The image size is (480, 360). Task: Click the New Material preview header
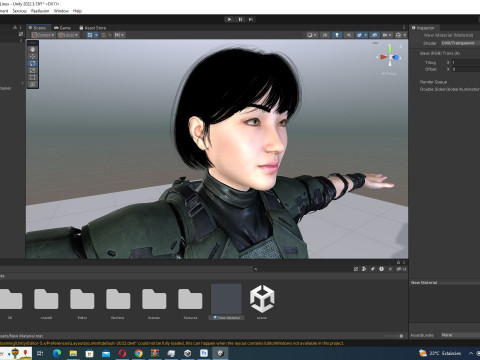coord(445,282)
